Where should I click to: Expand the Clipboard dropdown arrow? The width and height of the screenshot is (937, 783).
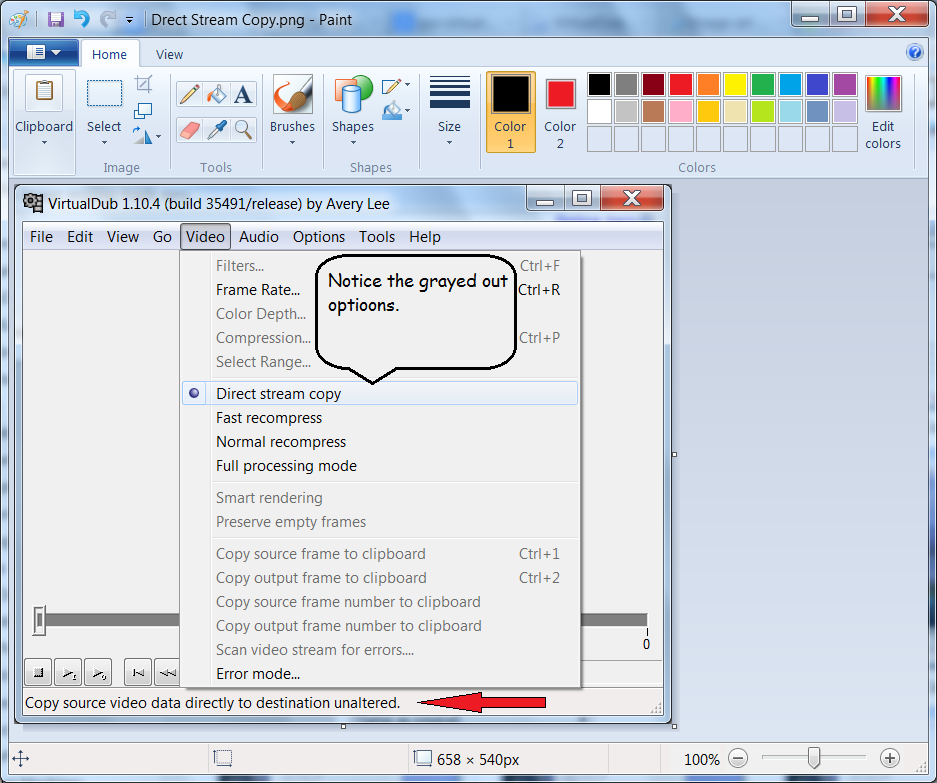44,143
